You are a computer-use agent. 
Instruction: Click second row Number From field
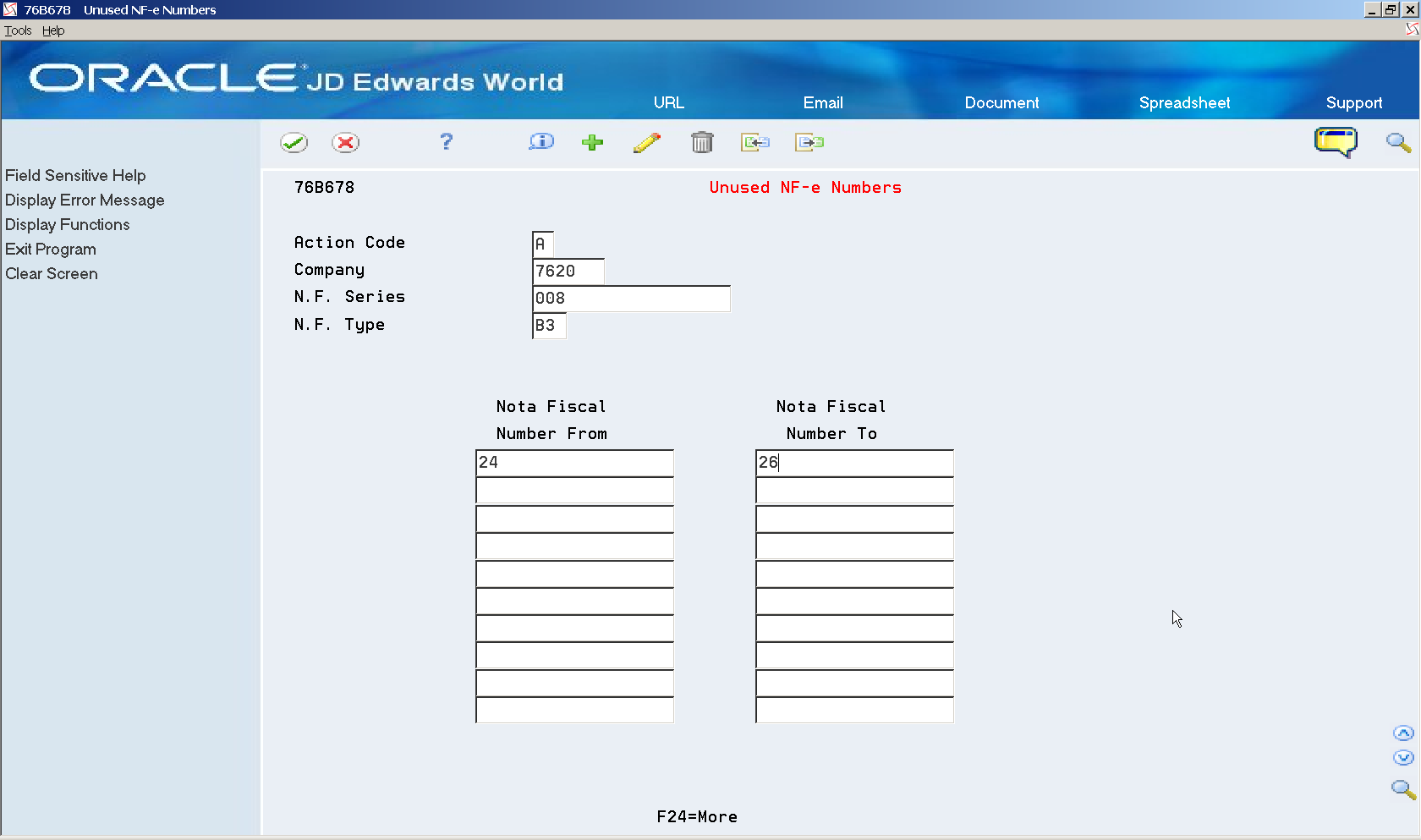click(575, 491)
